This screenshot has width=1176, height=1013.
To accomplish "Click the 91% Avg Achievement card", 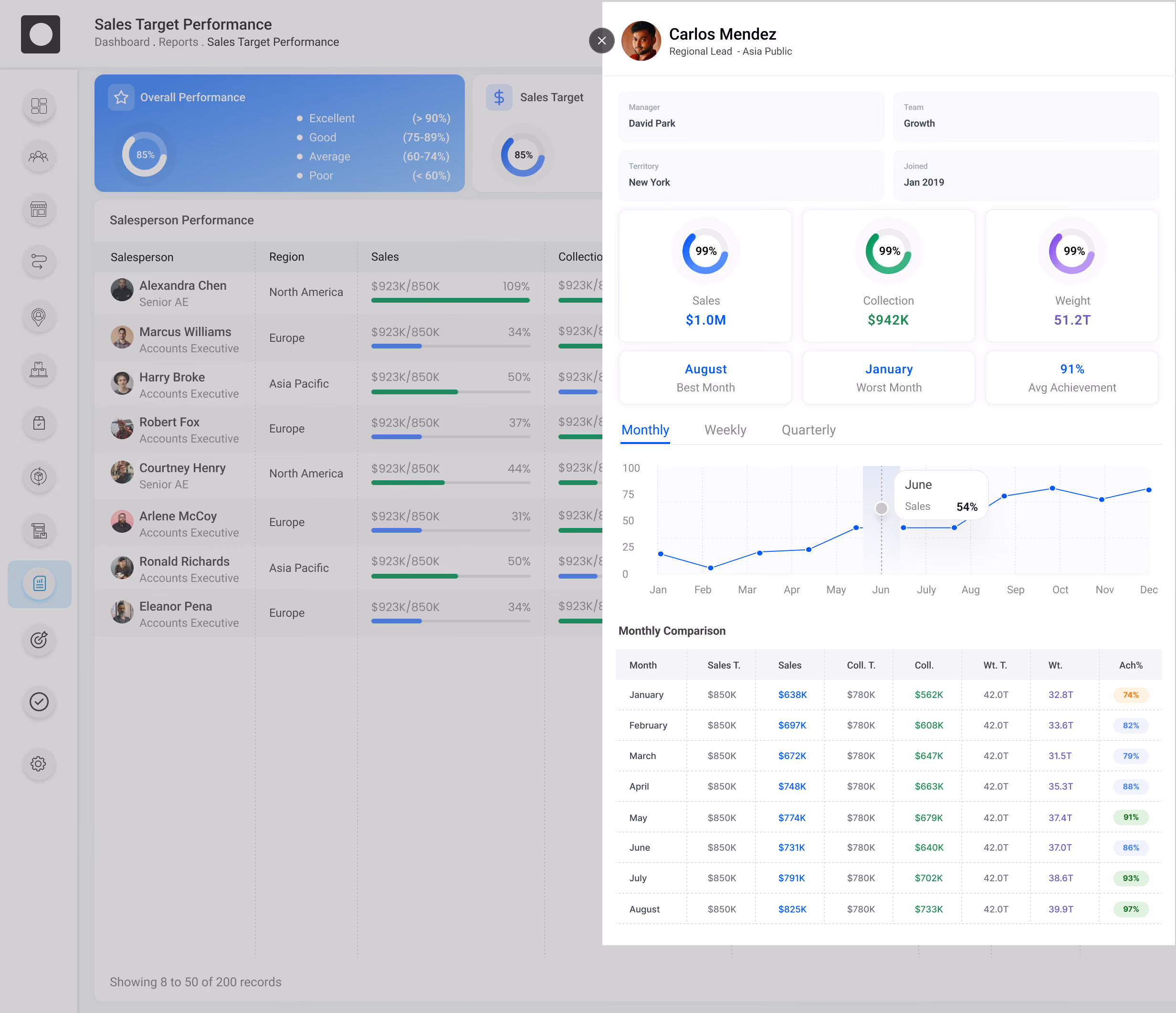I will tap(1072, 378).
